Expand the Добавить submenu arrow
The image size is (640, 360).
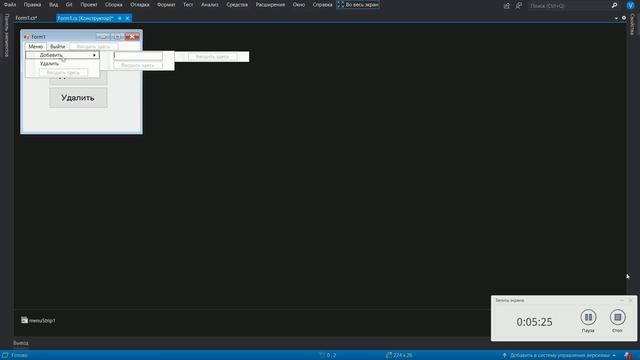[x=94, y=55]
